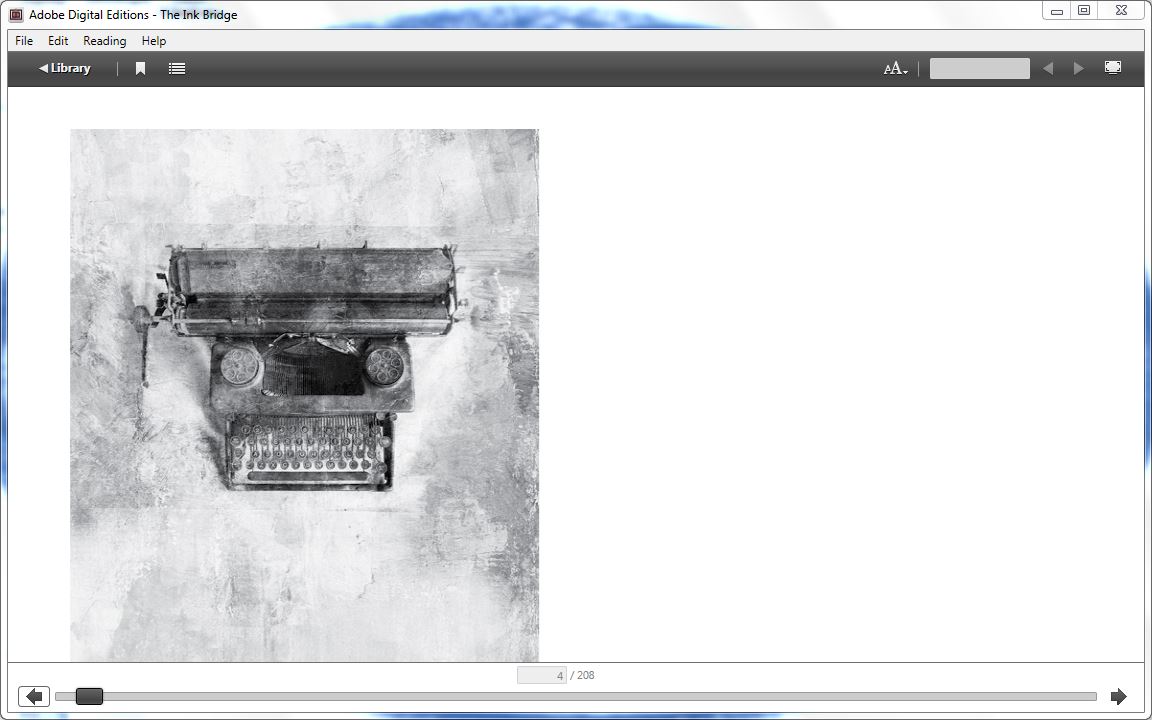Click the typewriter cover image
Screen dimensions: 1152x720
304,395
